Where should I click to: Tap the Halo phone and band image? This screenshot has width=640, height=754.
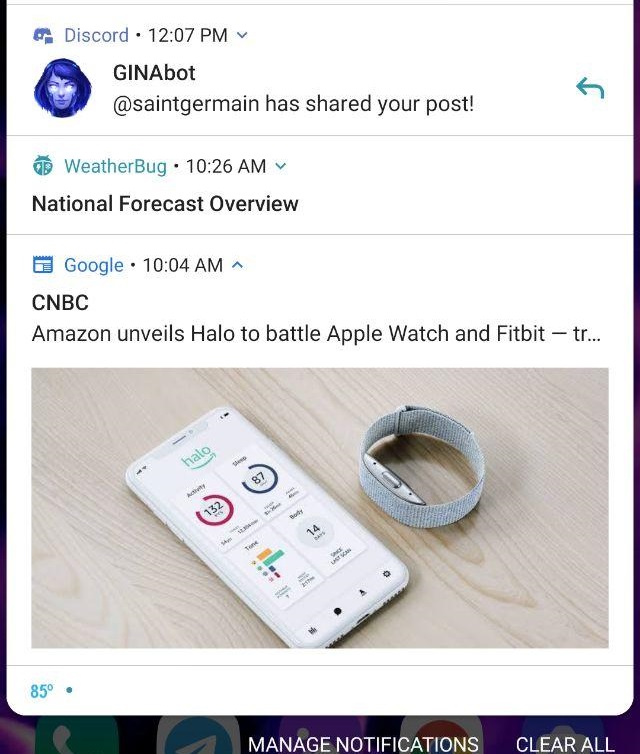coord(320,508)
